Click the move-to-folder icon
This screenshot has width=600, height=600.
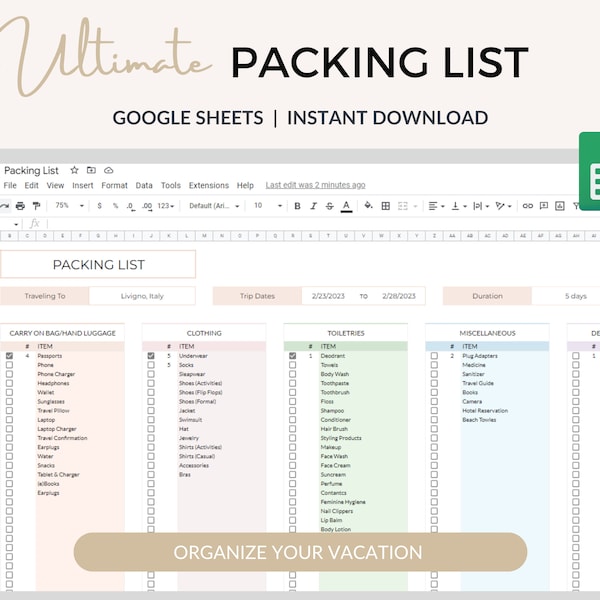point(91,170)
